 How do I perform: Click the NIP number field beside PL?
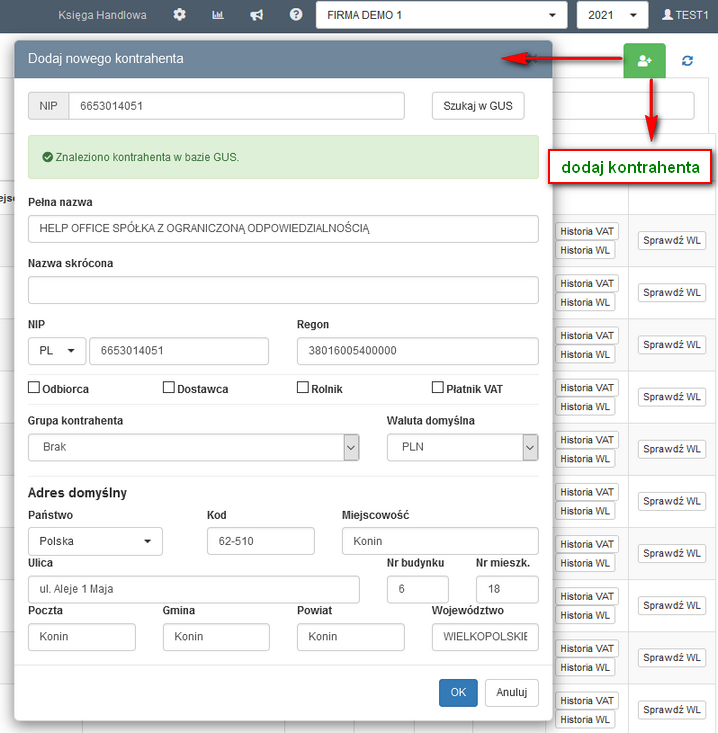pos(179,351)
